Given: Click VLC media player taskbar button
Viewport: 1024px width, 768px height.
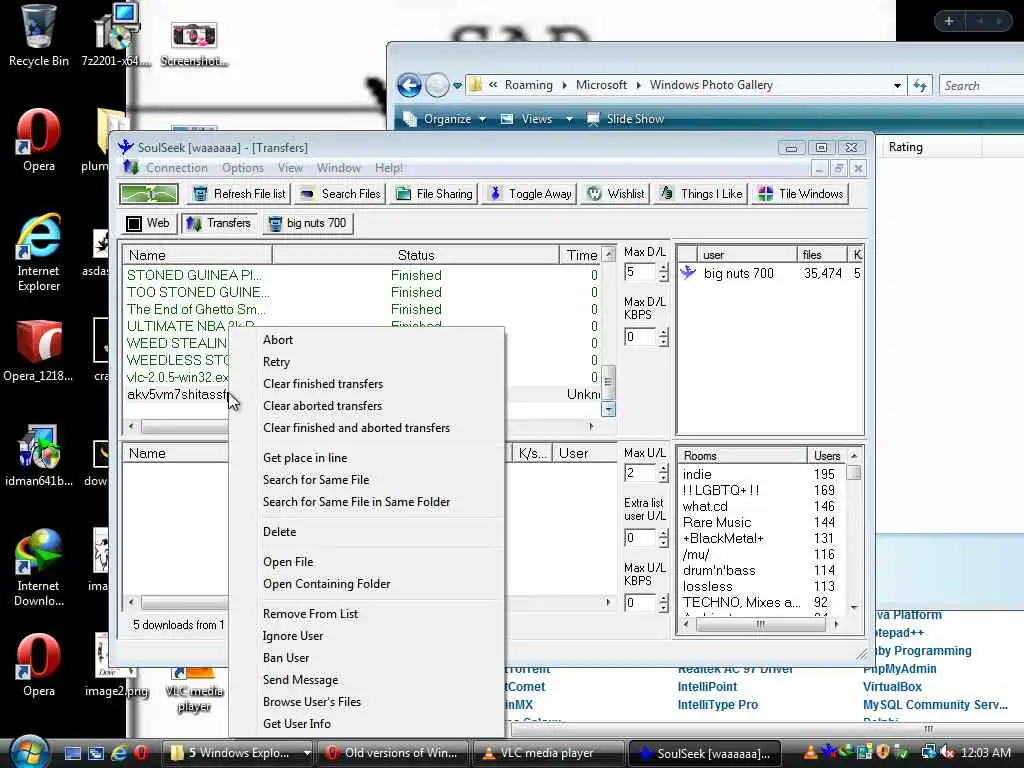Looking at the screenshot, I should tap(547, 753).
